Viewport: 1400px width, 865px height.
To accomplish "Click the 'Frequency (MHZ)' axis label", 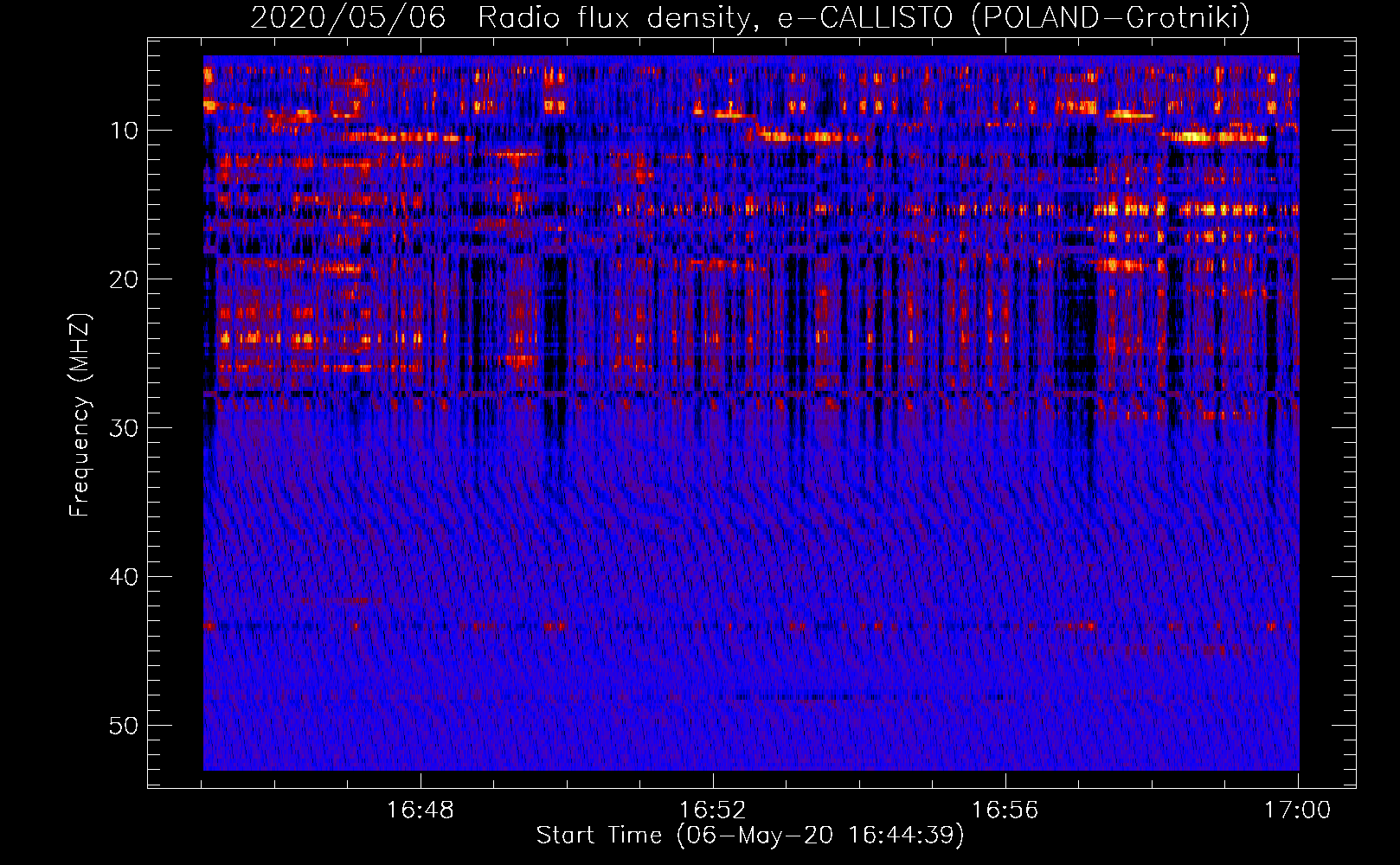I will pyautogui.click(x=80, y=415).
